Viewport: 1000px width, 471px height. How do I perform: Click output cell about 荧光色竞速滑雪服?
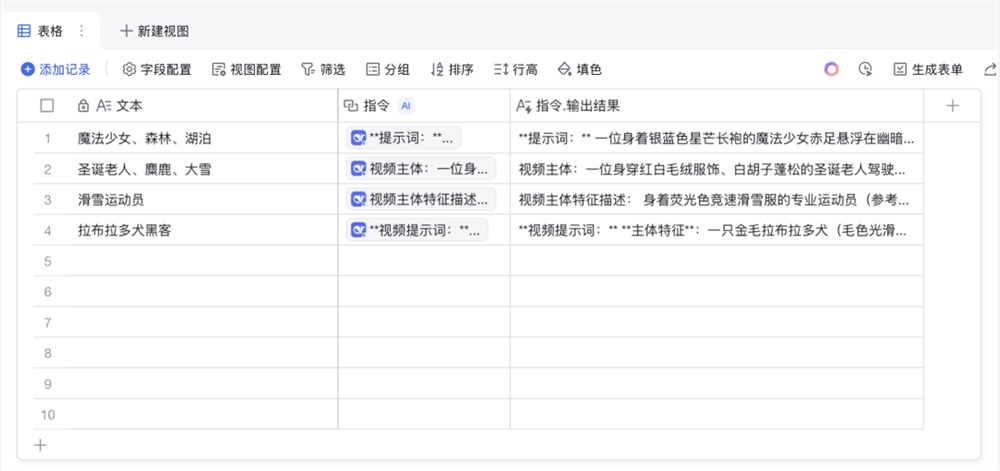coord(717,199)
